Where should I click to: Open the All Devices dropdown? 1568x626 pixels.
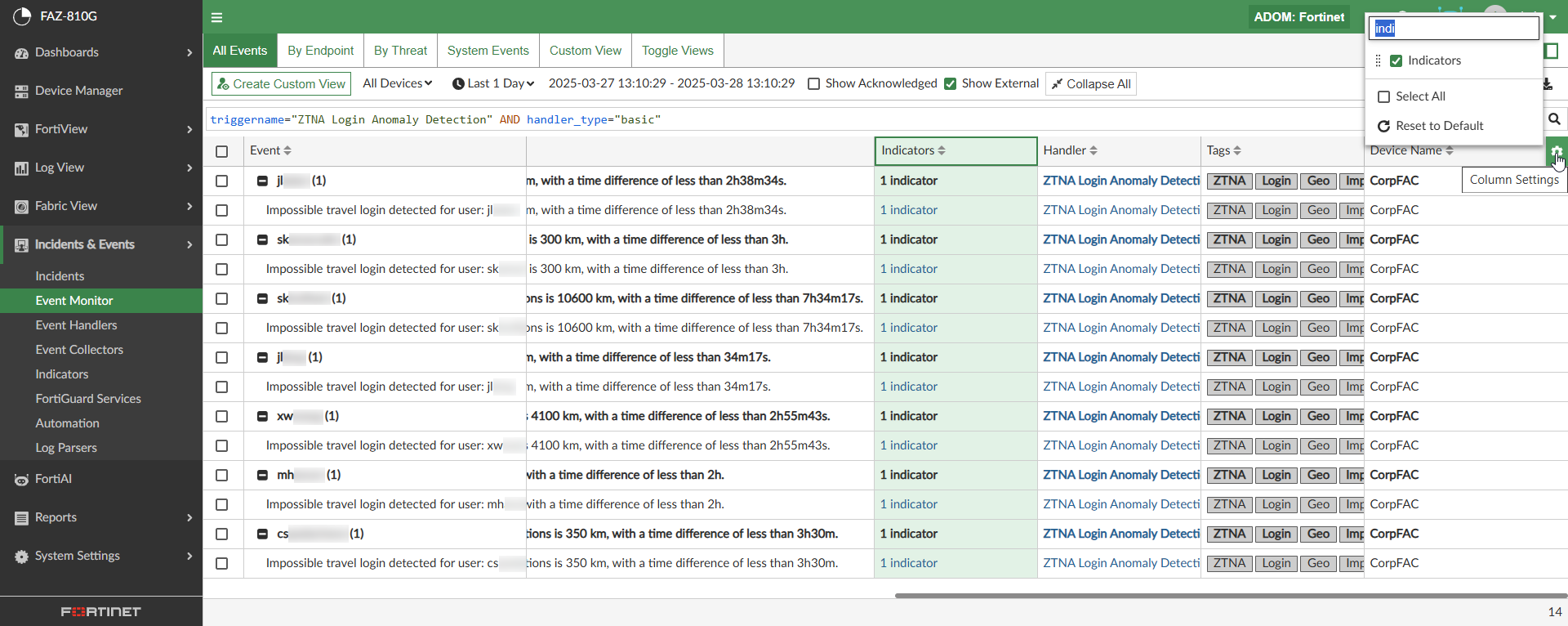397,83
